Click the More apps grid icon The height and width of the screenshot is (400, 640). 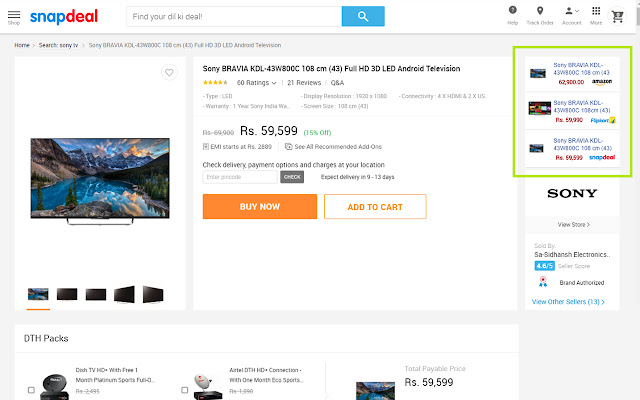click(596, 11)
